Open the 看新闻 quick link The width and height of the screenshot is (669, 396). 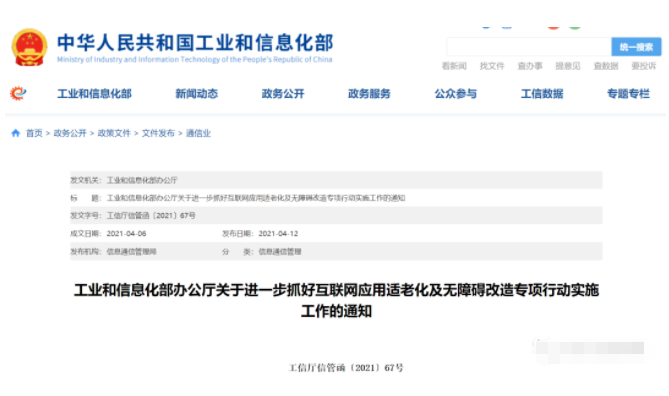pyautogui.click(x=454, y=66)
